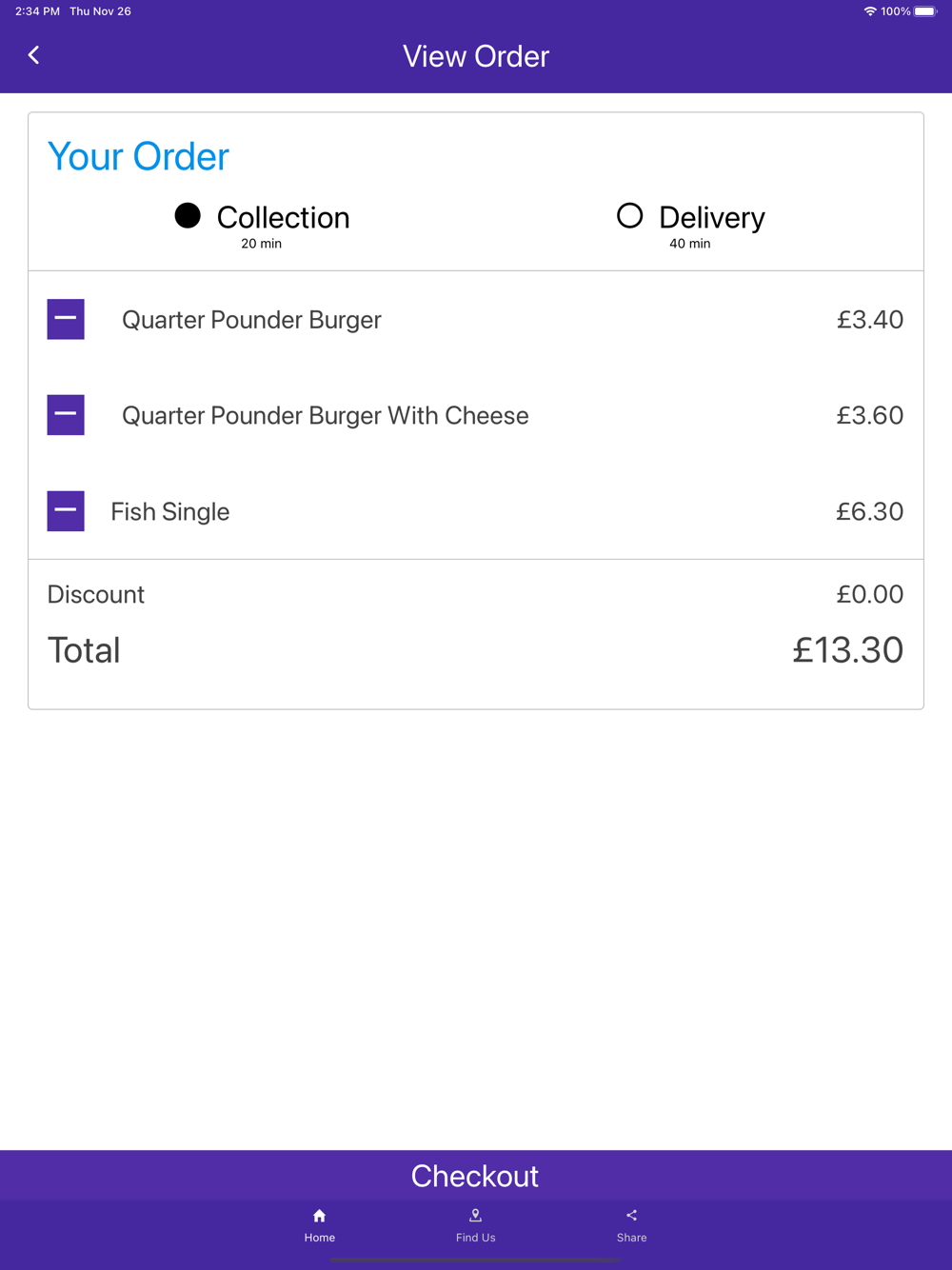Select the Delivery radio button
Screen dimensions: 952x1270
coord(630,216)
